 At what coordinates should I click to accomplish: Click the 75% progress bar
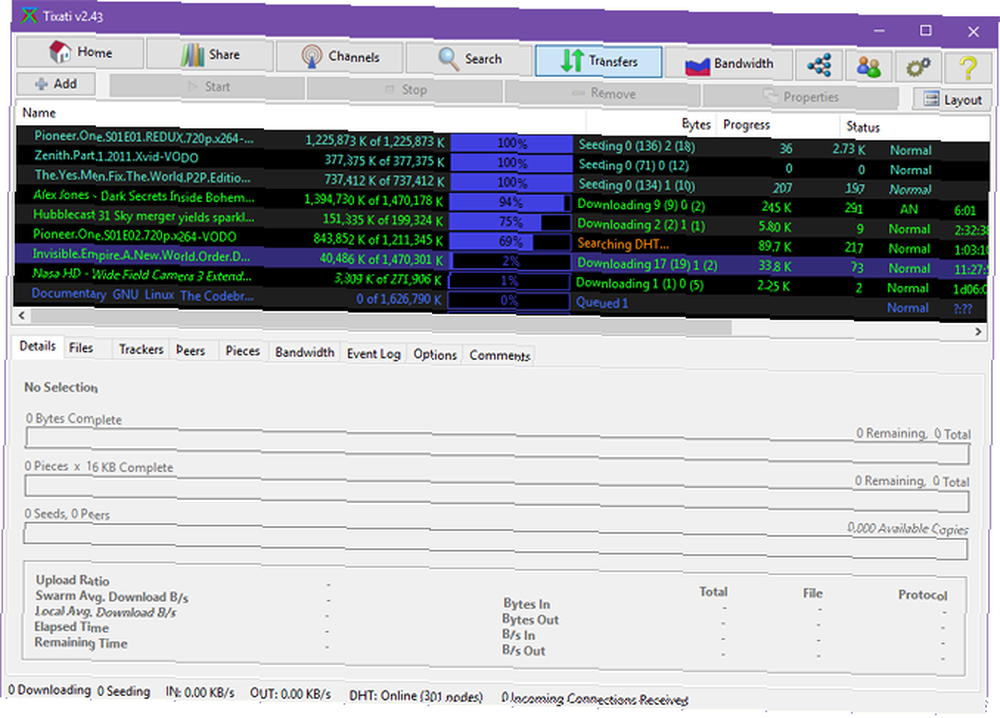[x=510, y=222]
